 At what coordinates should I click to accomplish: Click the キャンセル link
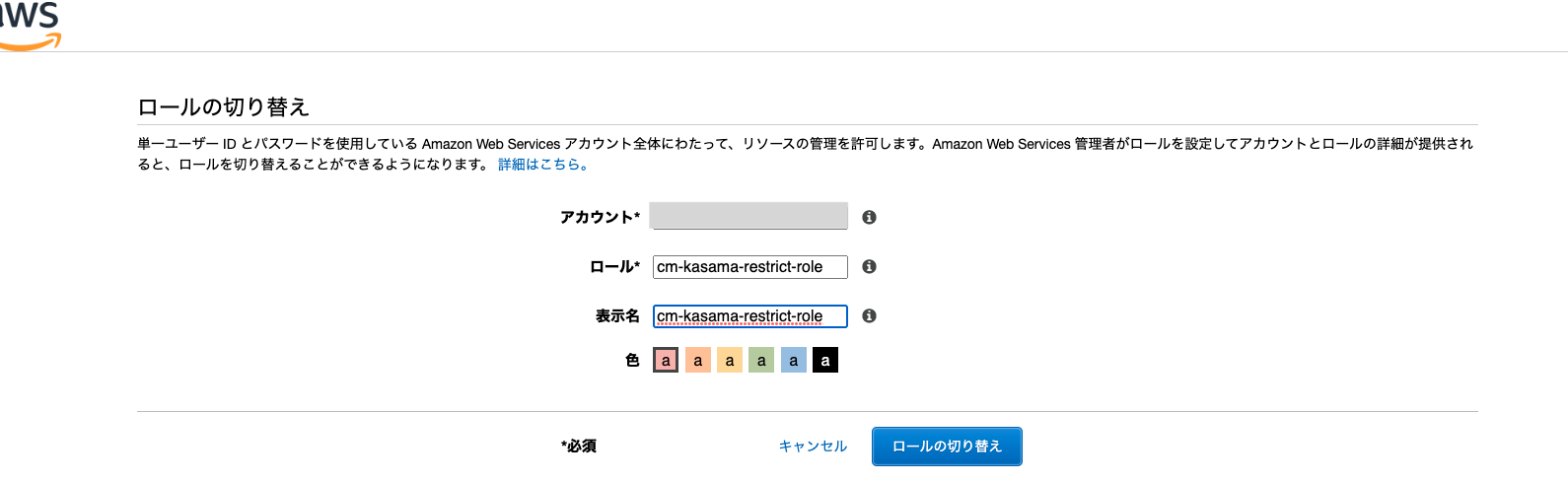(813, 447)
